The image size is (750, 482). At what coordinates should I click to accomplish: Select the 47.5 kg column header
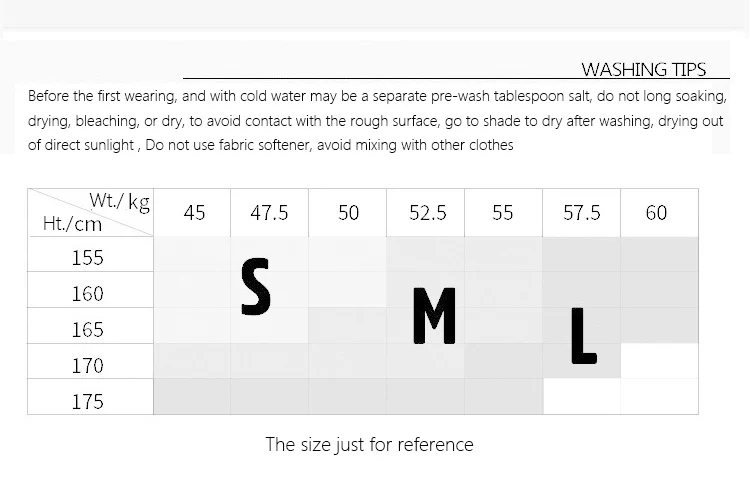tap(269, 213)
